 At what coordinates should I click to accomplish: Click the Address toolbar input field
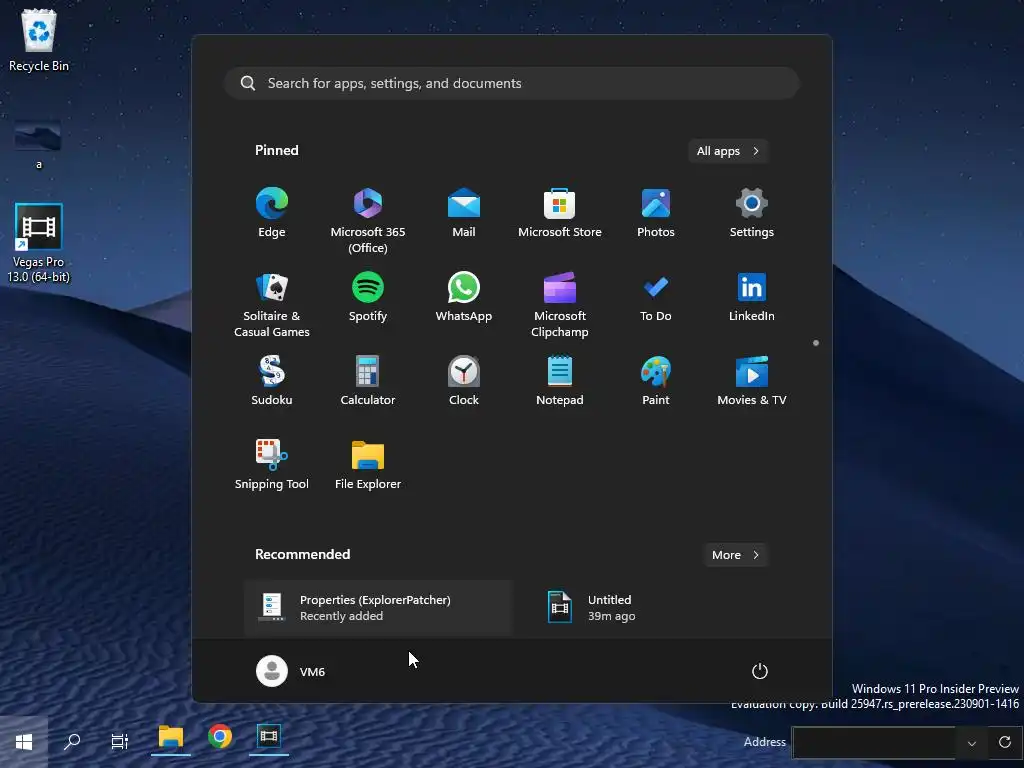coord(874,743)
